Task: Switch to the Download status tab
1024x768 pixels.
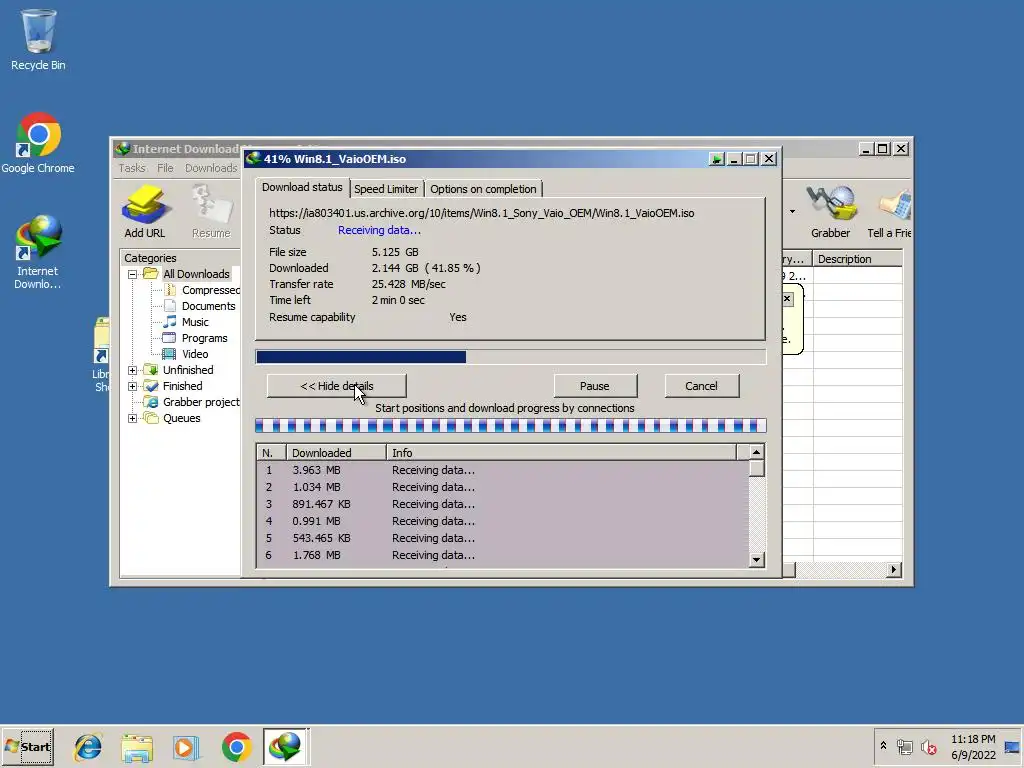Action: (x=302, y=187)
